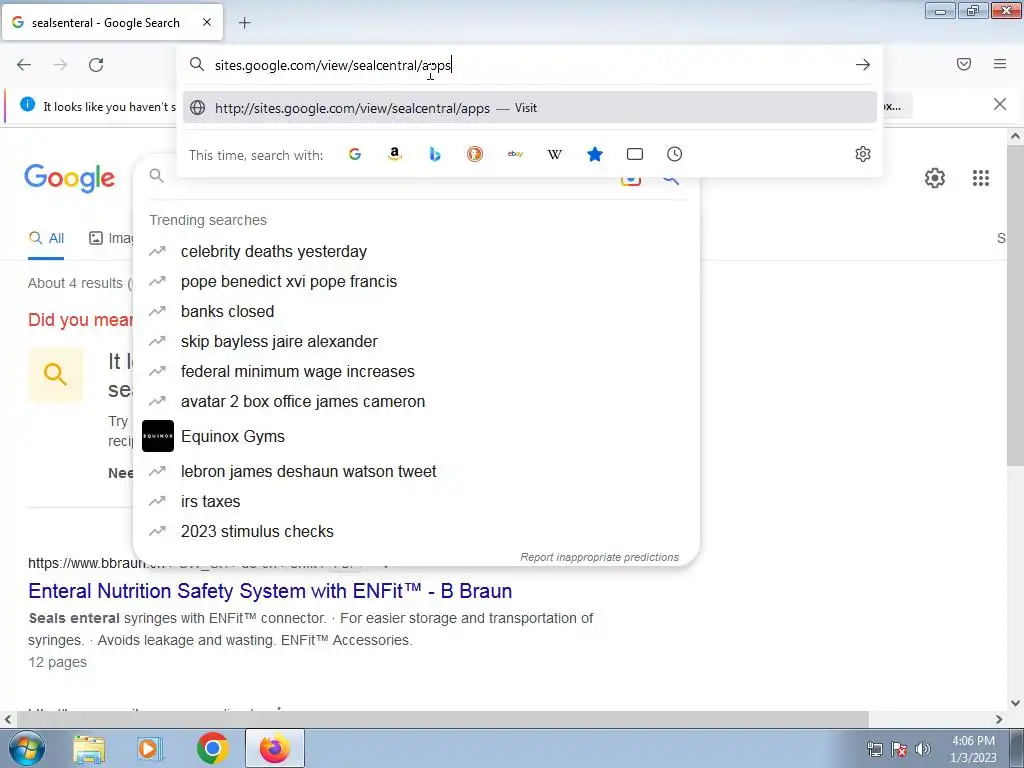Close the sealsenteral Google Search tab
1024x768 pixels.
click(206, 22)
